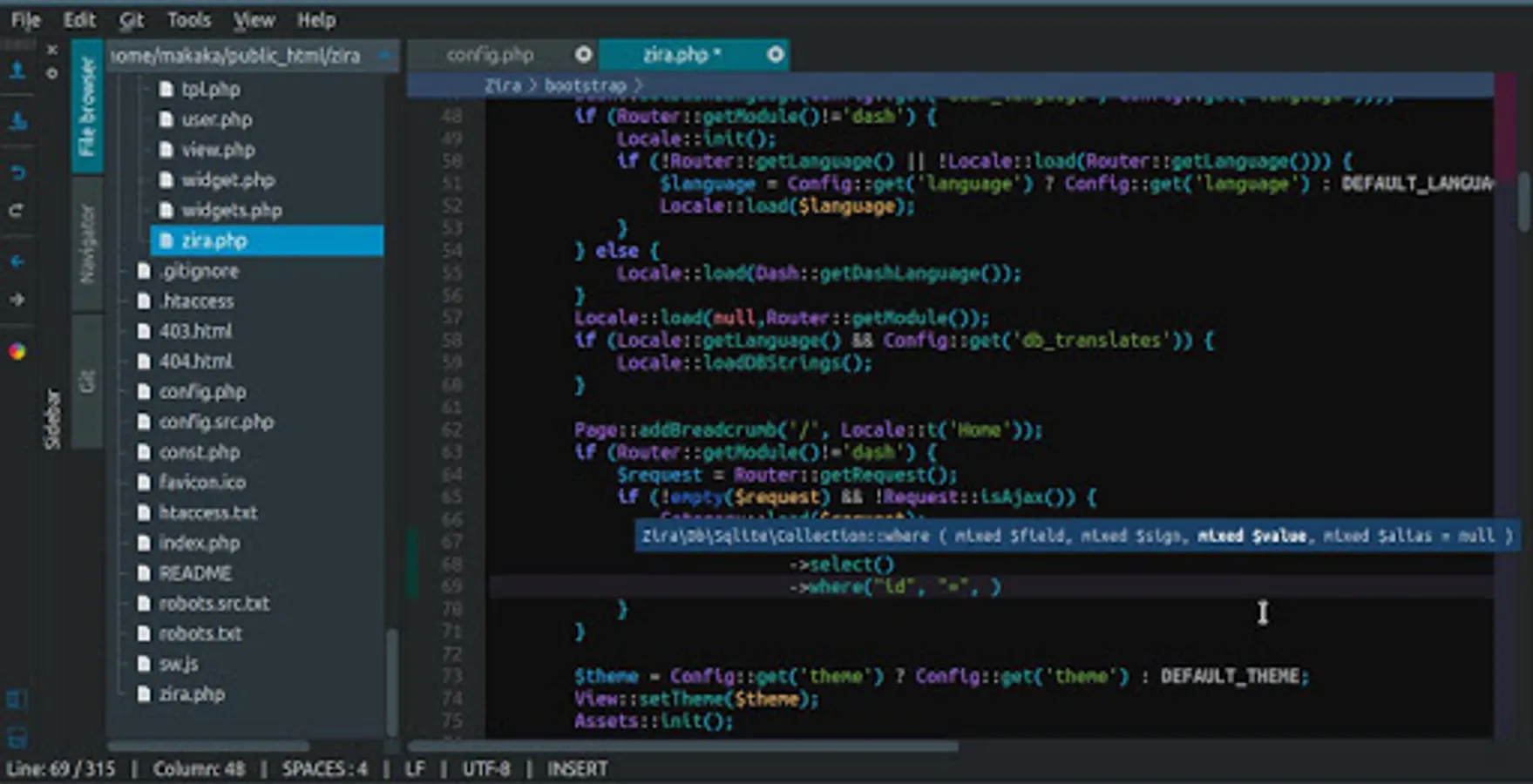Click the download icon in left toolbar
The image size is (1533, 784).
click(17, 122)
